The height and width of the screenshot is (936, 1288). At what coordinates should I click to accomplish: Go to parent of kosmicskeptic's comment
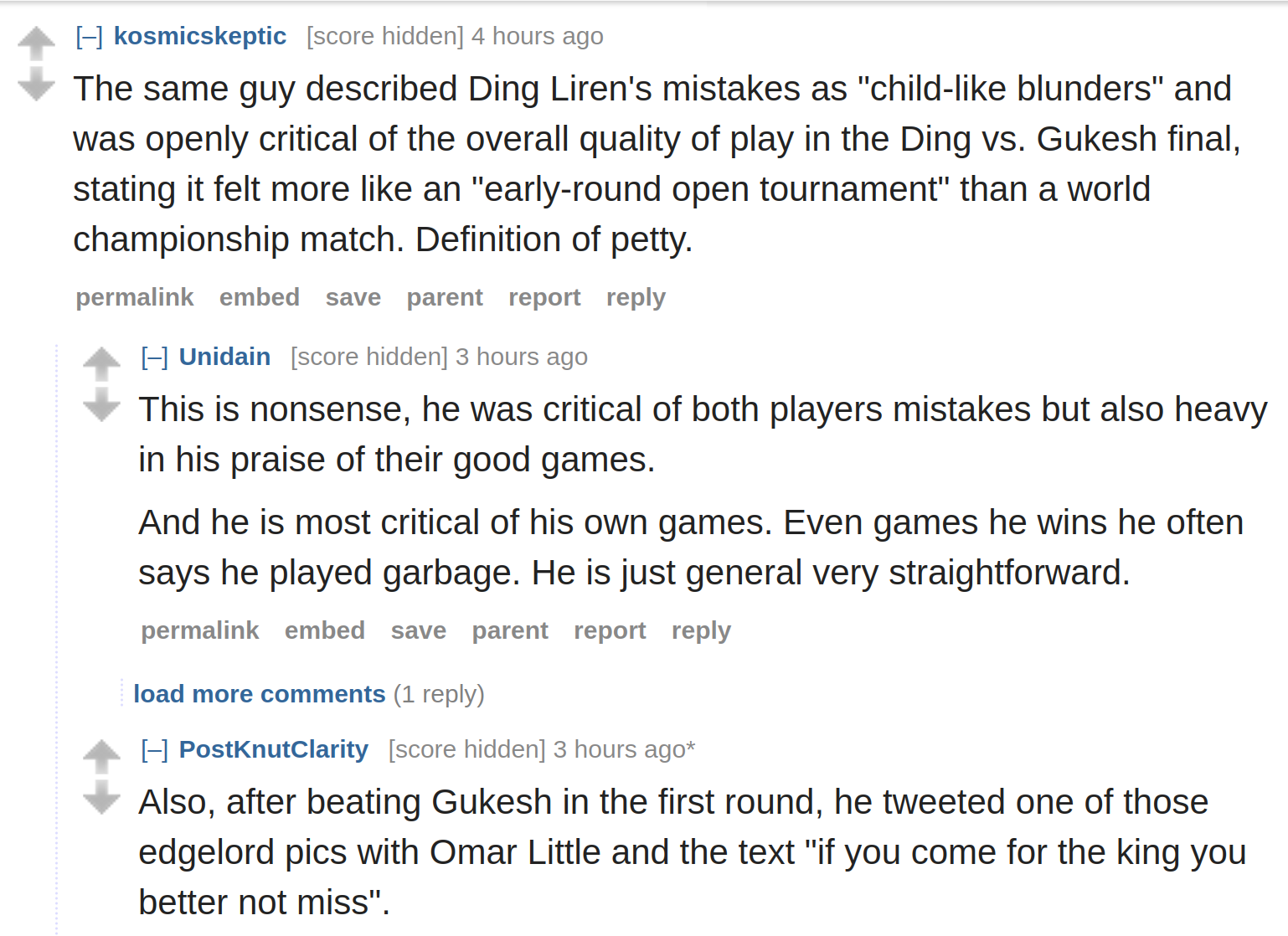coord(445,297)
